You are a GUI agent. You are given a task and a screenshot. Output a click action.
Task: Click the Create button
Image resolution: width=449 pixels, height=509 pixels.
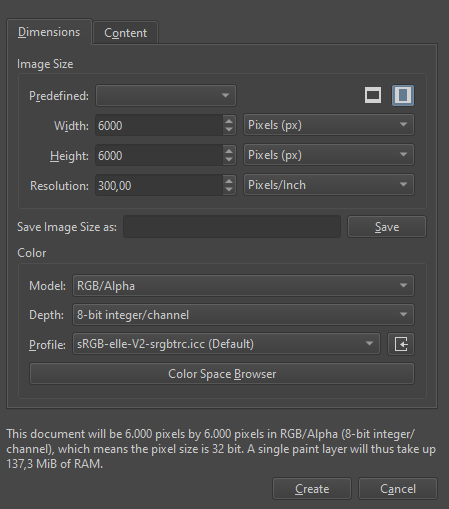click(x=312, y=489)
